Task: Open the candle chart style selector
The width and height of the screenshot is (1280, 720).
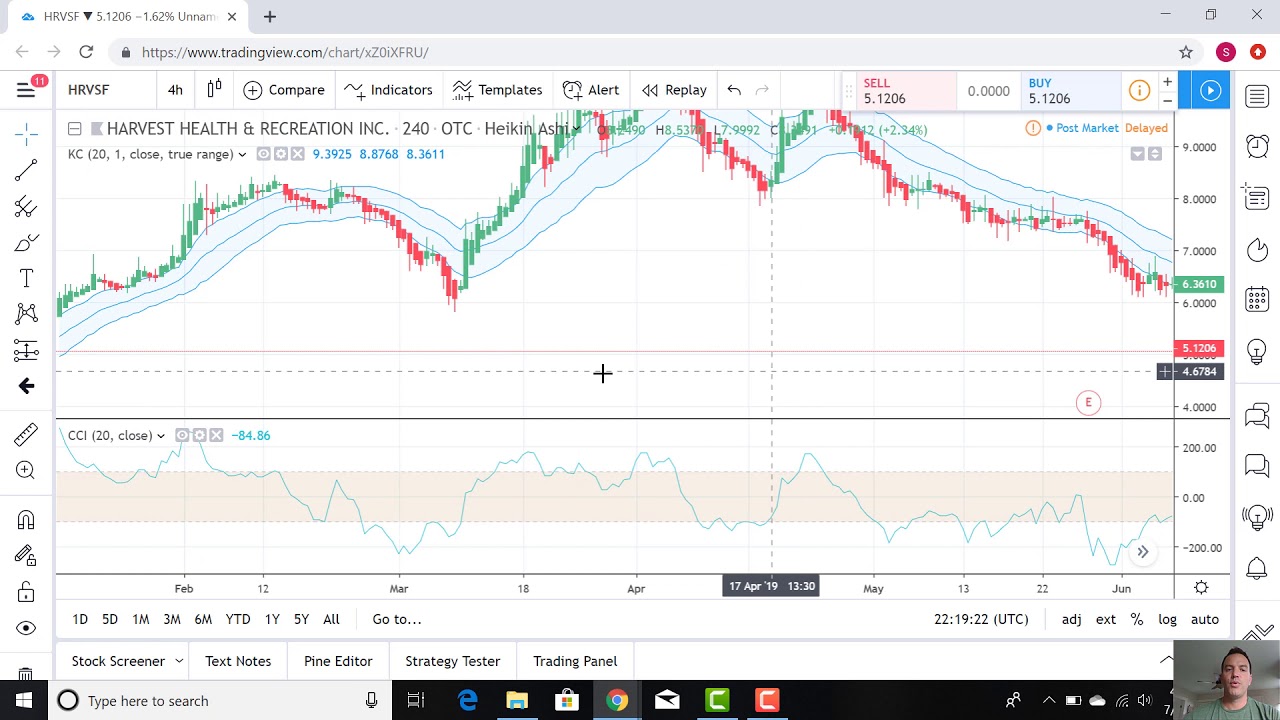Action: [x=214, y=90]
